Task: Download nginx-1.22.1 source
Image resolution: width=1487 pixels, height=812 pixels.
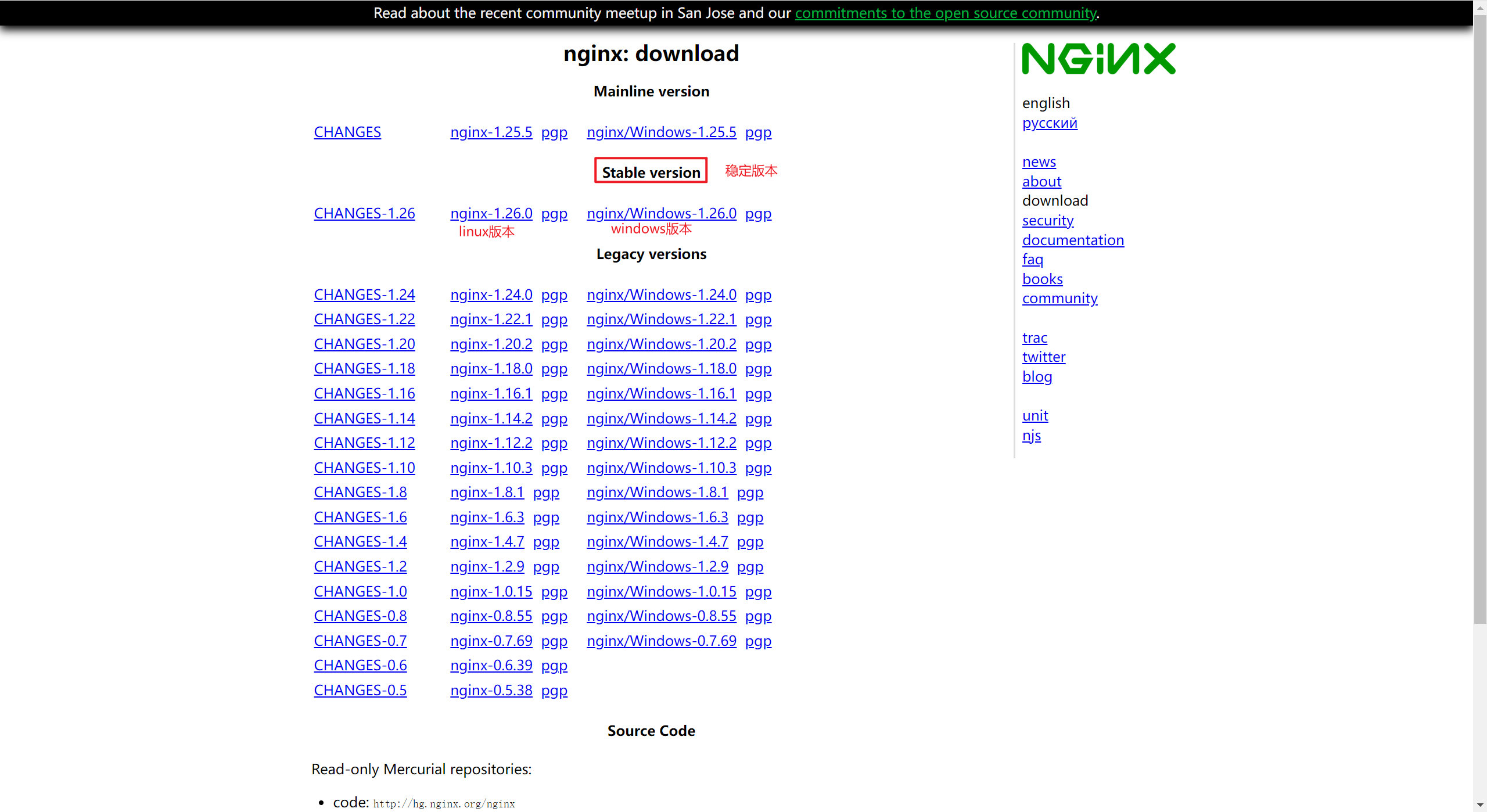Action: (491, 319)
